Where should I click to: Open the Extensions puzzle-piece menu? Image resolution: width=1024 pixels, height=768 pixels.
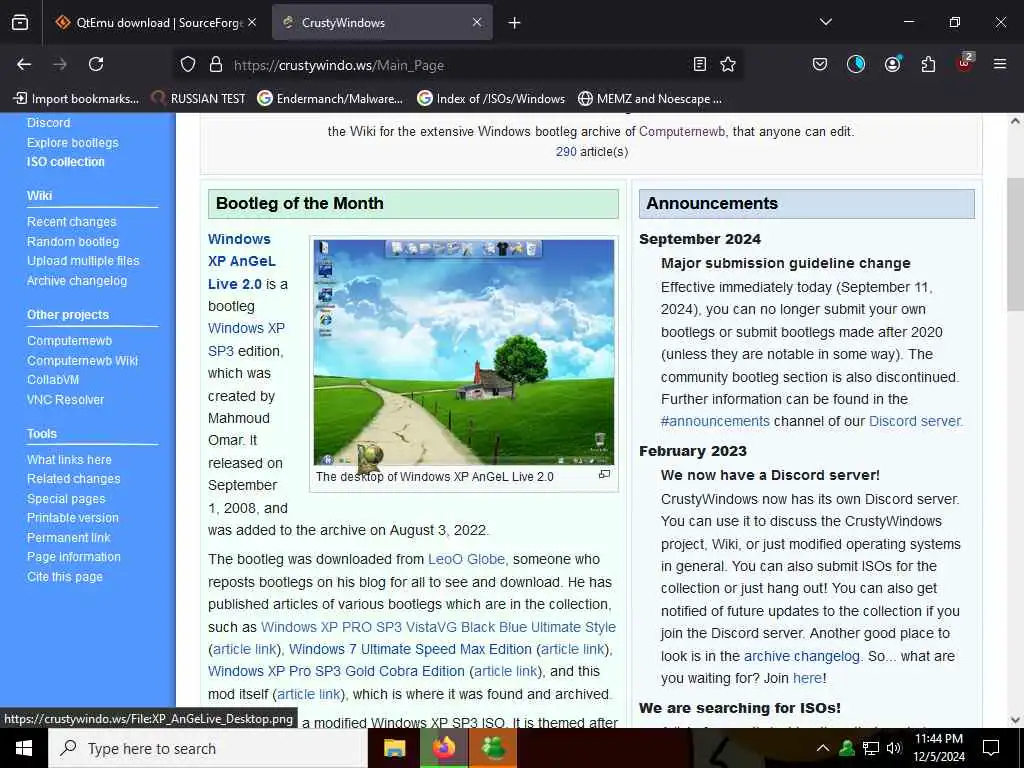tap(928, 64)
